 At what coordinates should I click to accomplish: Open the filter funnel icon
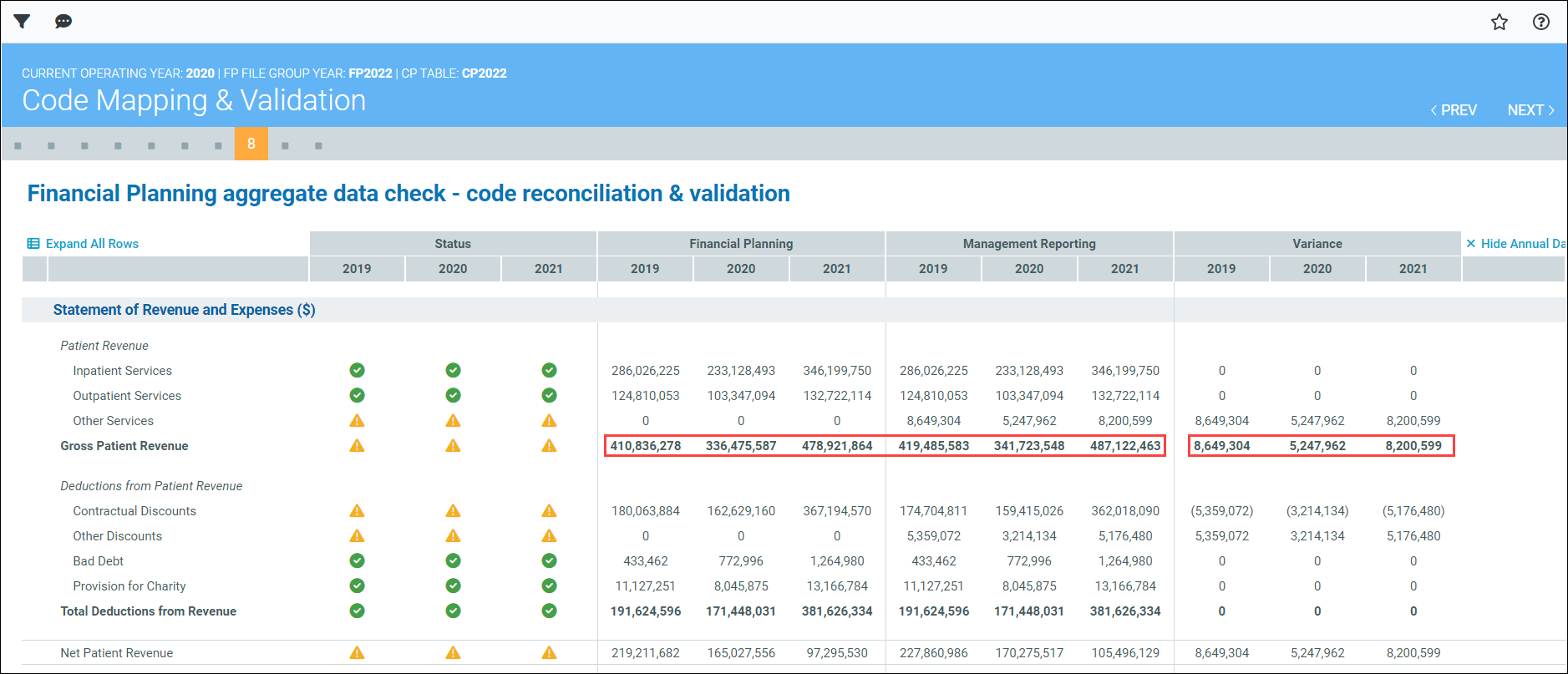coord(22,22)
